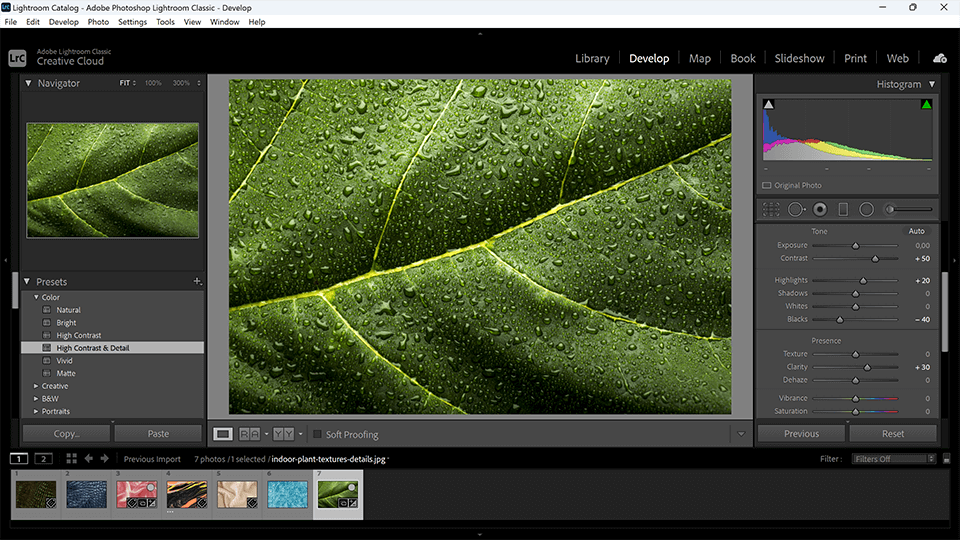Enable the Soft Proofing checkbox
960x540 pixels.
click(x=317, y=434)
